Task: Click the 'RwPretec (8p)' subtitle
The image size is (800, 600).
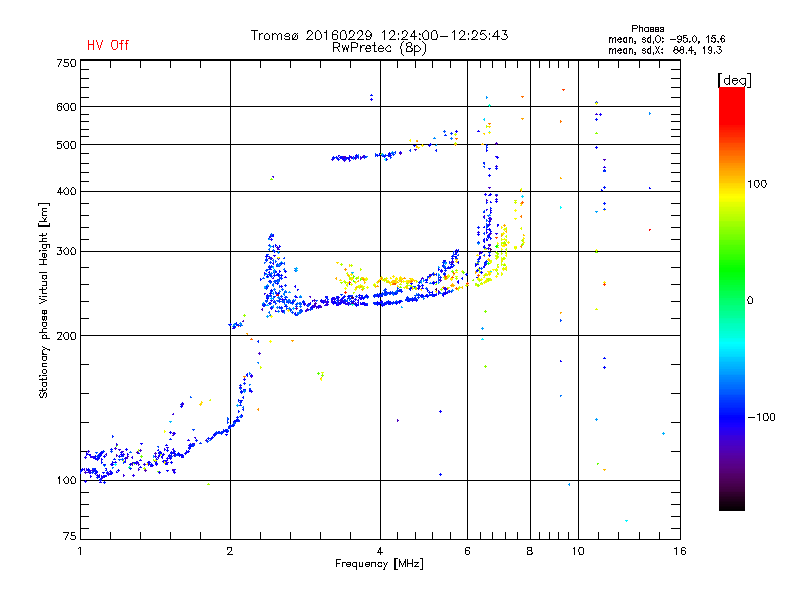Action: 379,48
